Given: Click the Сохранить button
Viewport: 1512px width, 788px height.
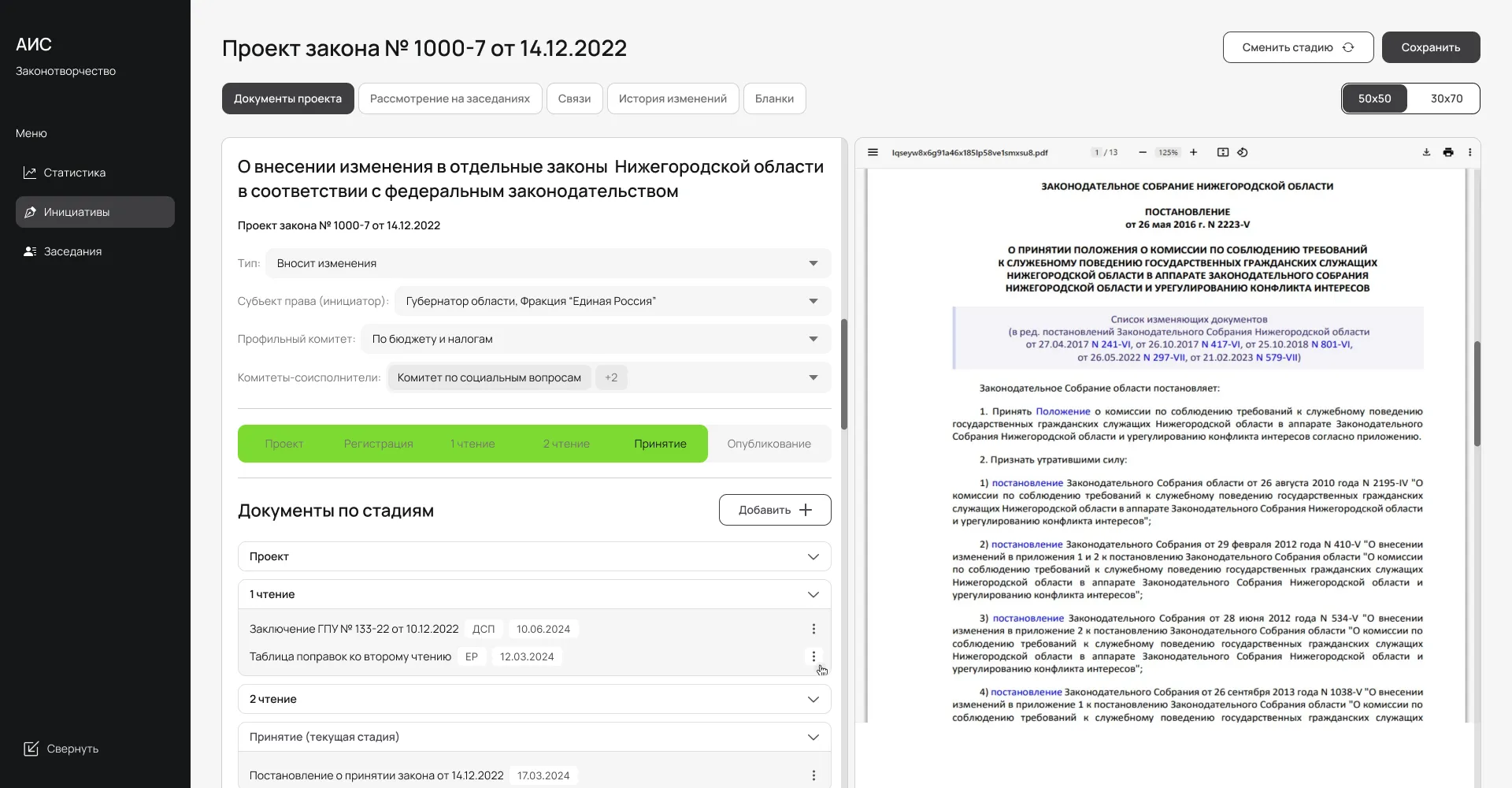Looking at the screenshot, I should [x=1430, y=47].
